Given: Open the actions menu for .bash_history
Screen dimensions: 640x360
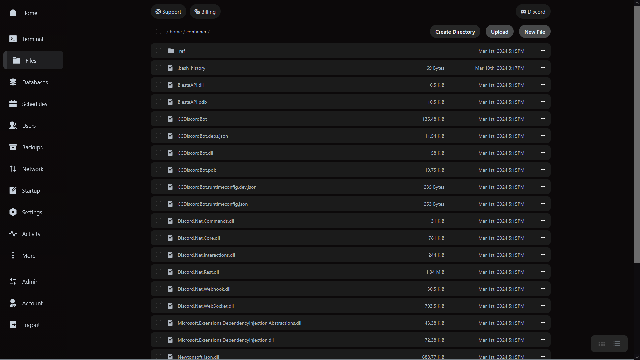Looking at the screenshot, I should click(x=543, y=68).
